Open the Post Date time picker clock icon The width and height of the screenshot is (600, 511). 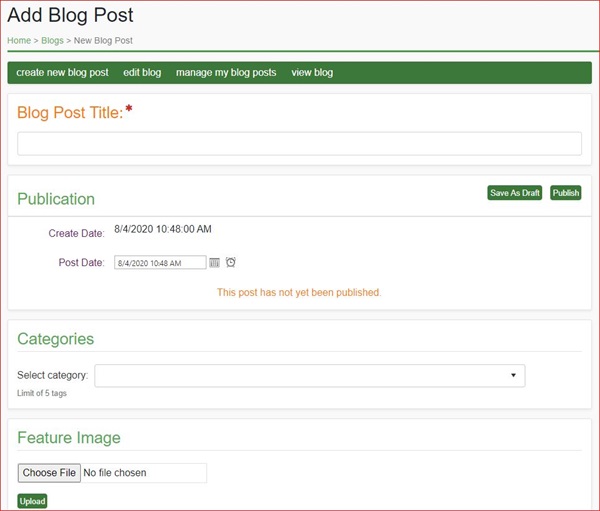tap(230, 263)
